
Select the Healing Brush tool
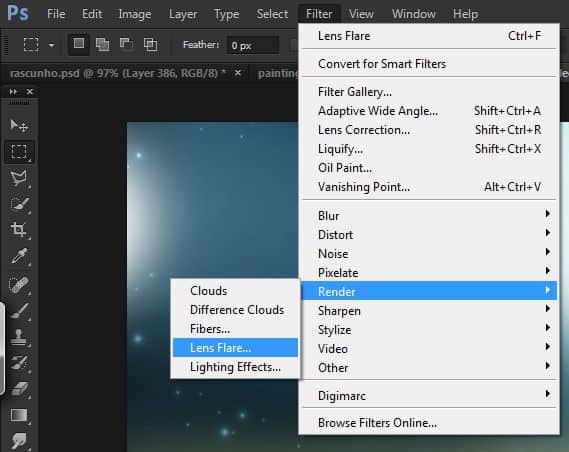[x=19, y=284]
